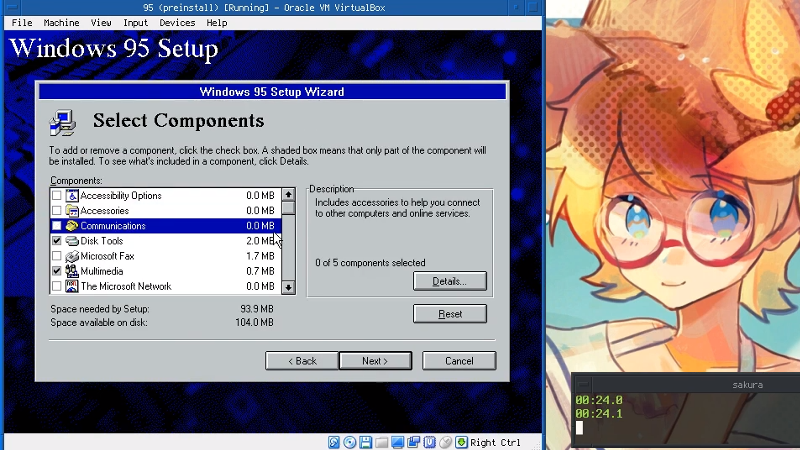Check The Microsoft Network checkbox
The height and width of the screenshot is (450, 800).
click(x=57, y=286)
